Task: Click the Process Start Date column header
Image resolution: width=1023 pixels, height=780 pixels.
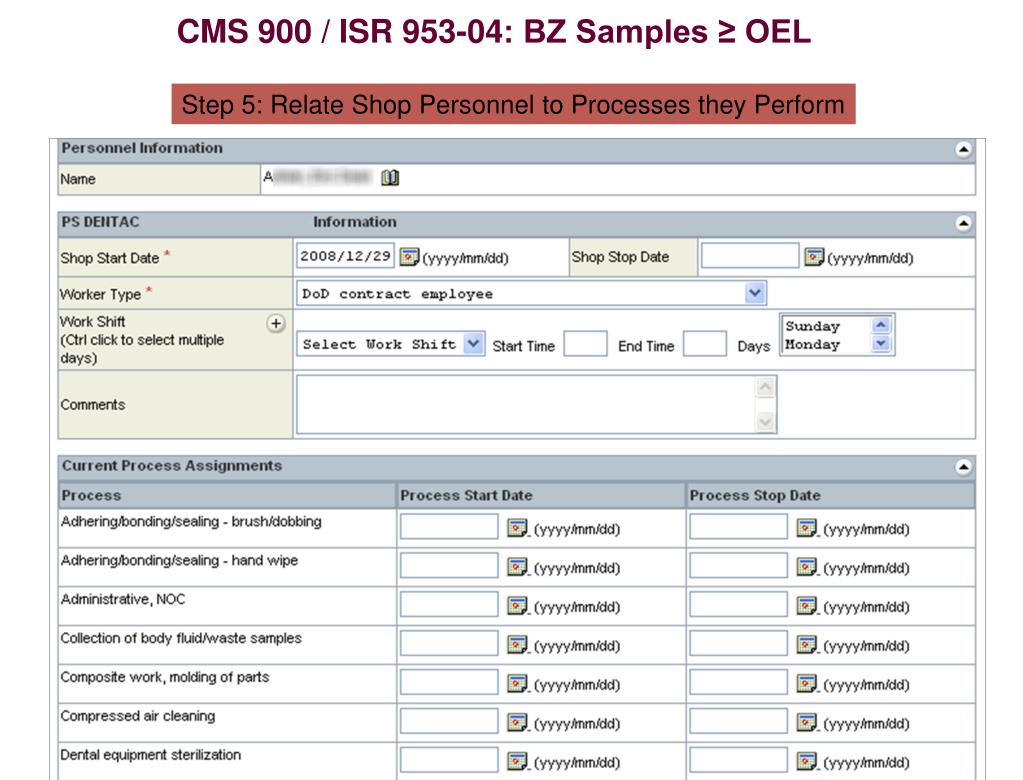Action: click(542, 495)
